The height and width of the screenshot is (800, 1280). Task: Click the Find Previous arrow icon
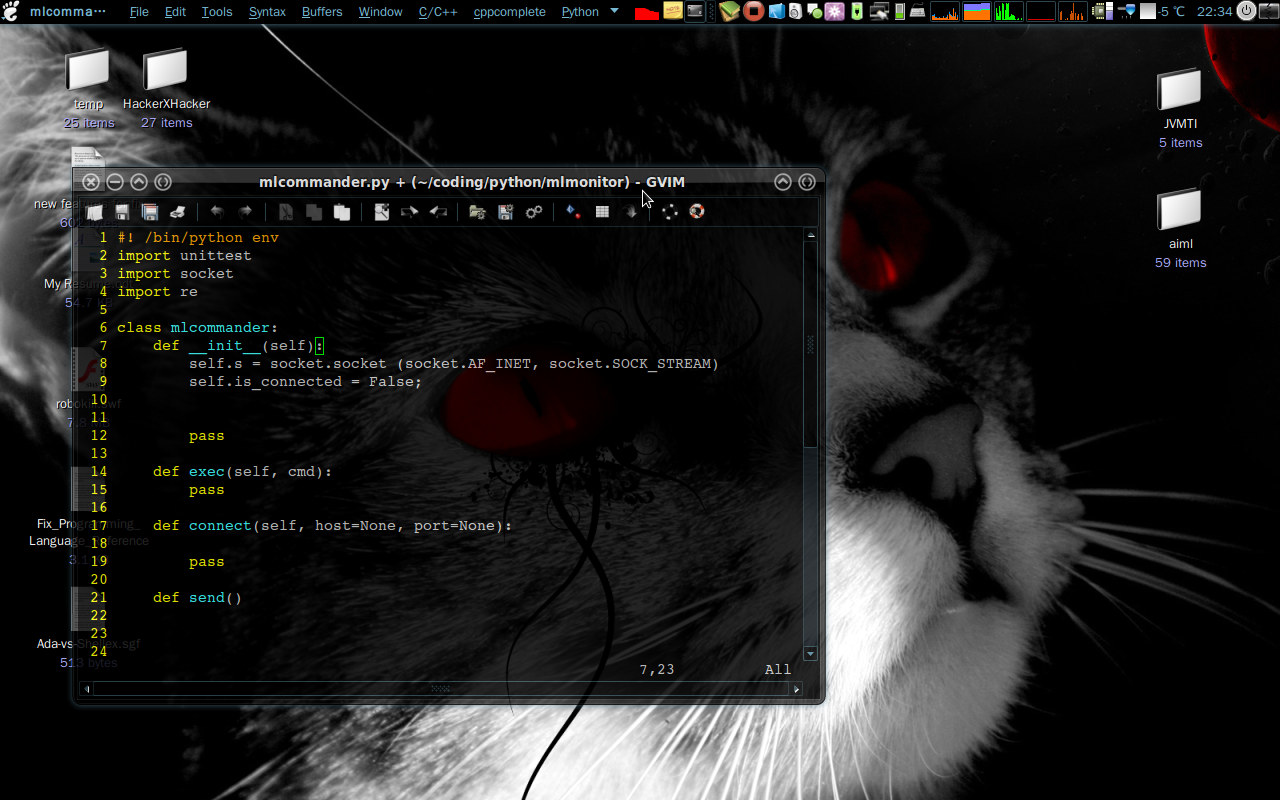(438, 212)
